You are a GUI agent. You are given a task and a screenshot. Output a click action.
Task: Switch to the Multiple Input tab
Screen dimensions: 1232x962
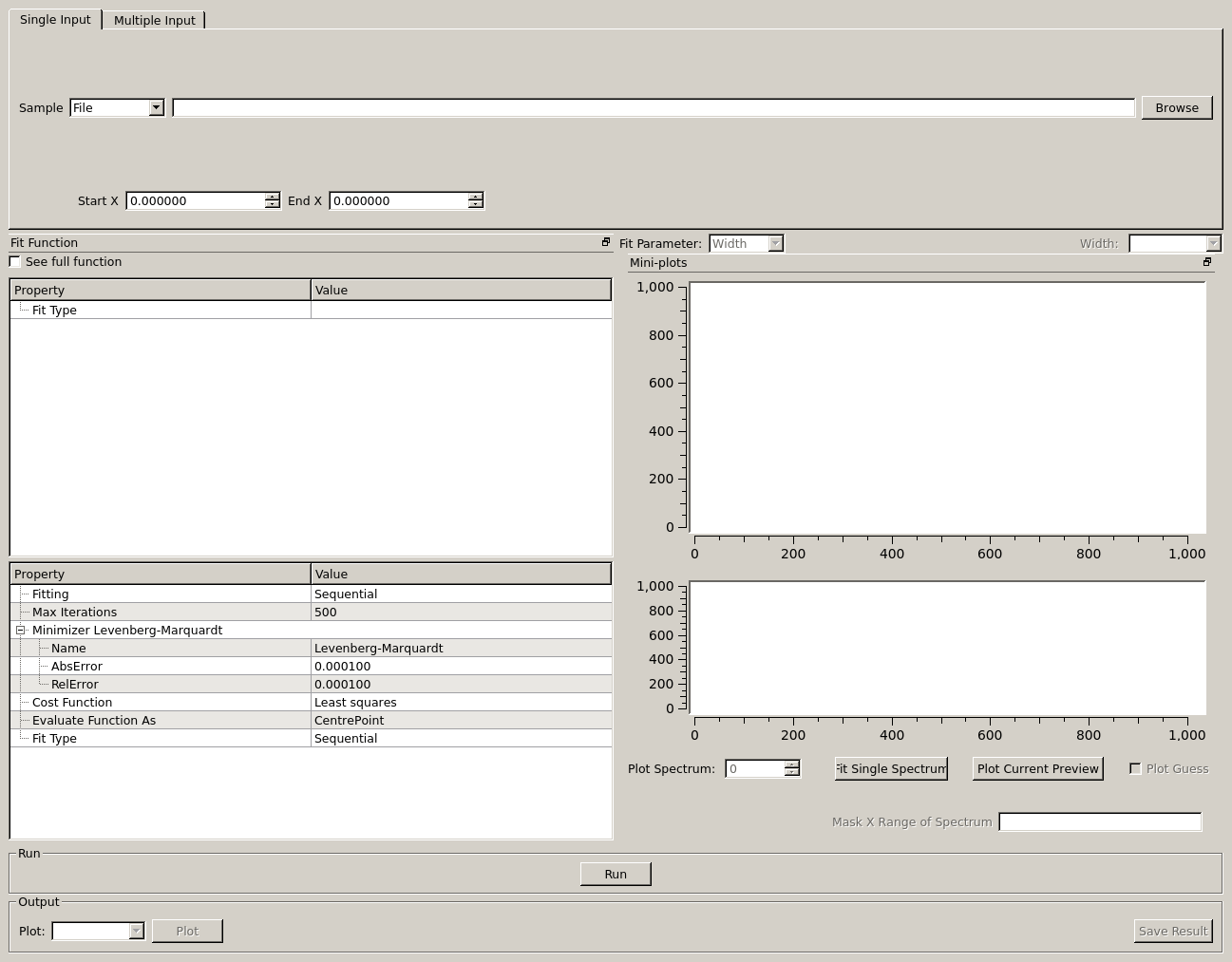154,20
